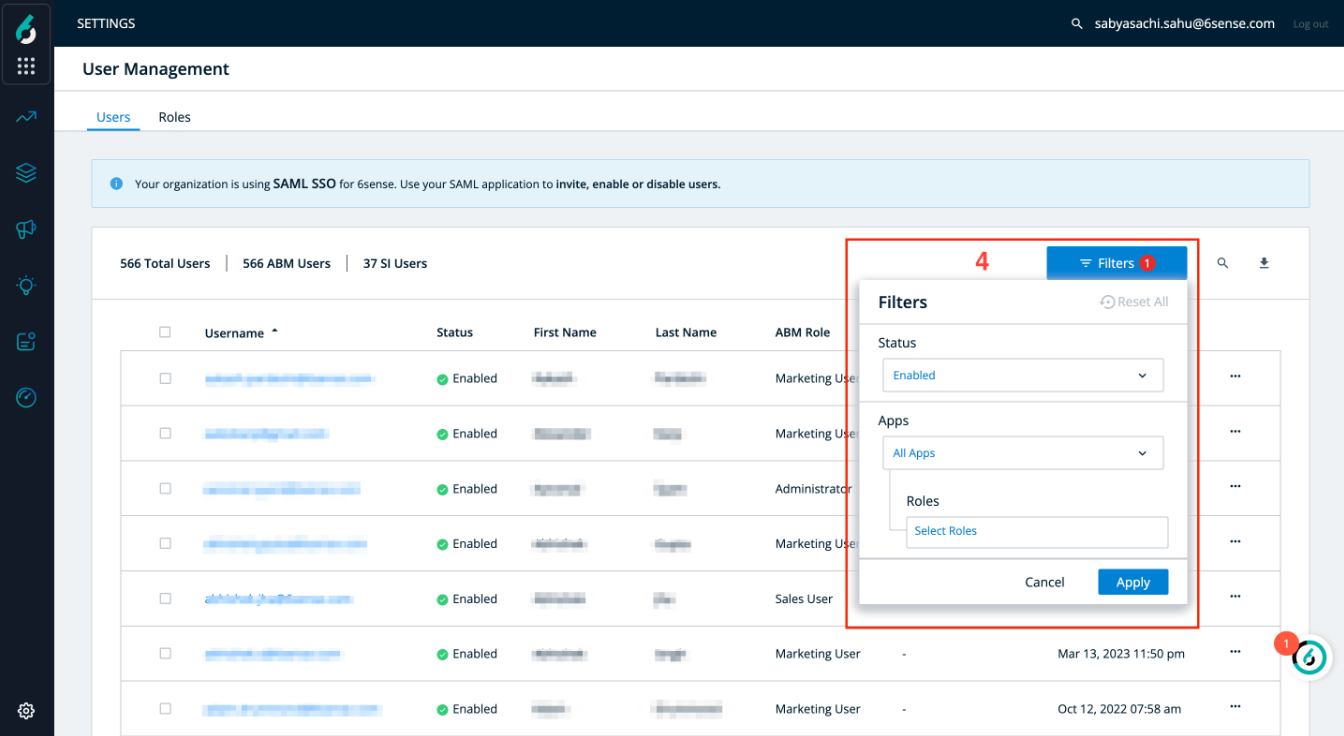Open the Sales User row's username link
Screen dimensions: 1344x736
click(279, 598)
